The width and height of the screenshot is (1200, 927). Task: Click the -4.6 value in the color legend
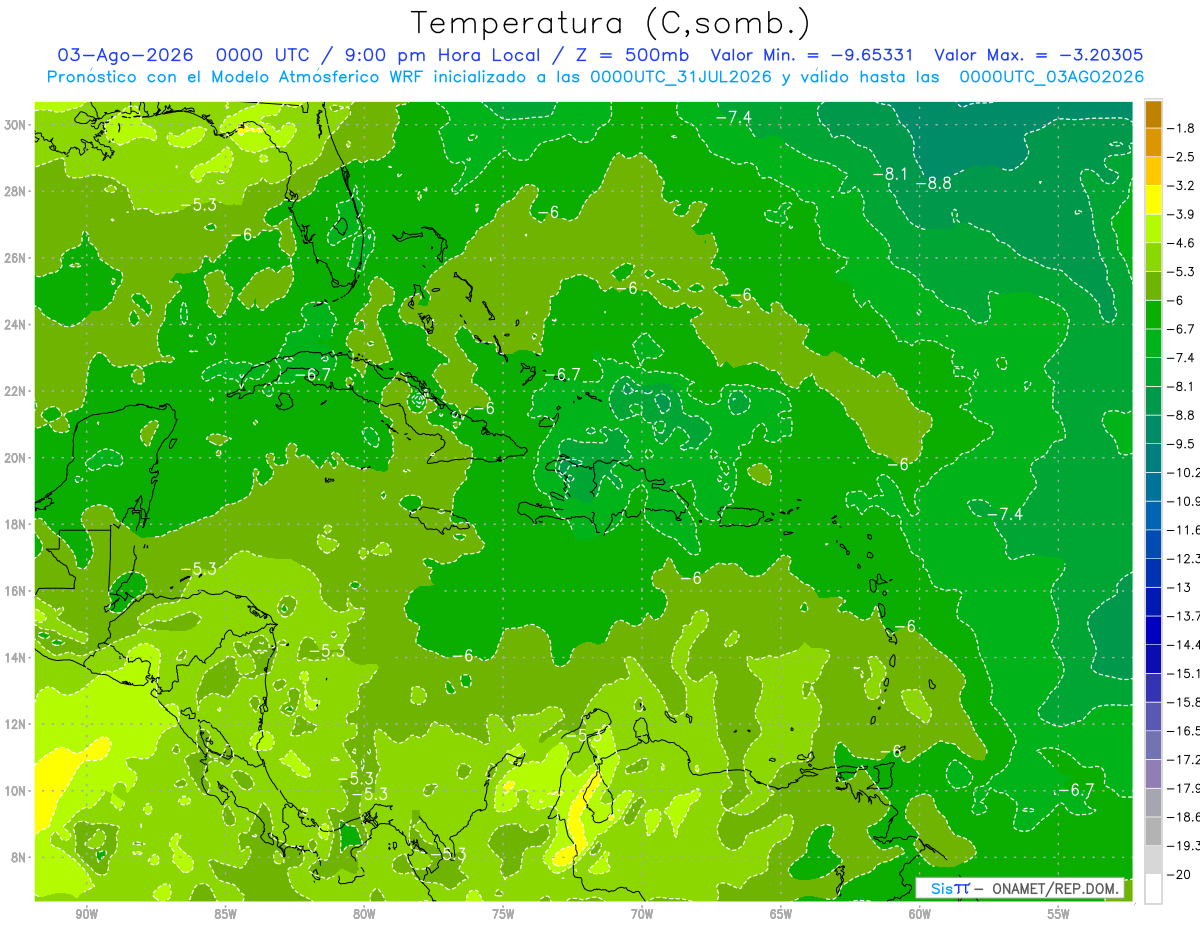pyautogui.click(x=1181, y=243)
